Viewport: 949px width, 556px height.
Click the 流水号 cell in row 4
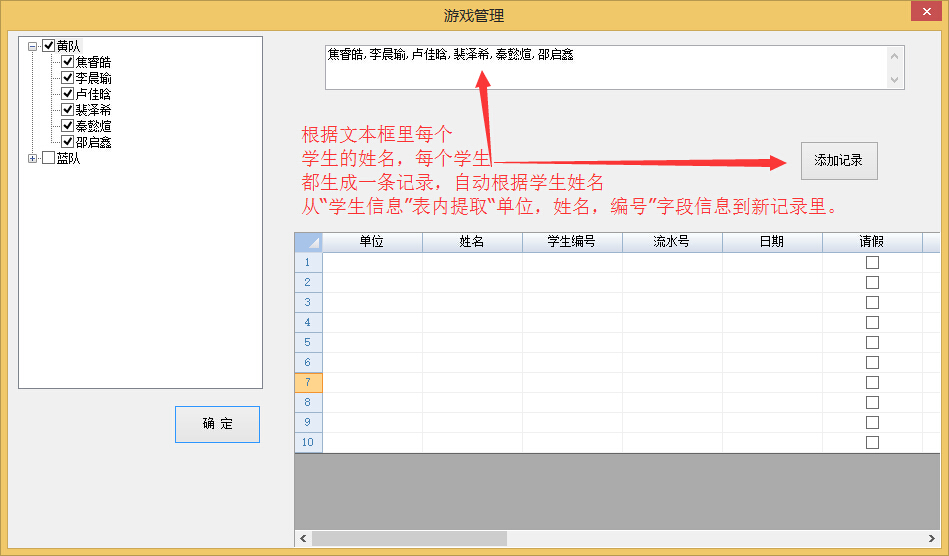672,322
